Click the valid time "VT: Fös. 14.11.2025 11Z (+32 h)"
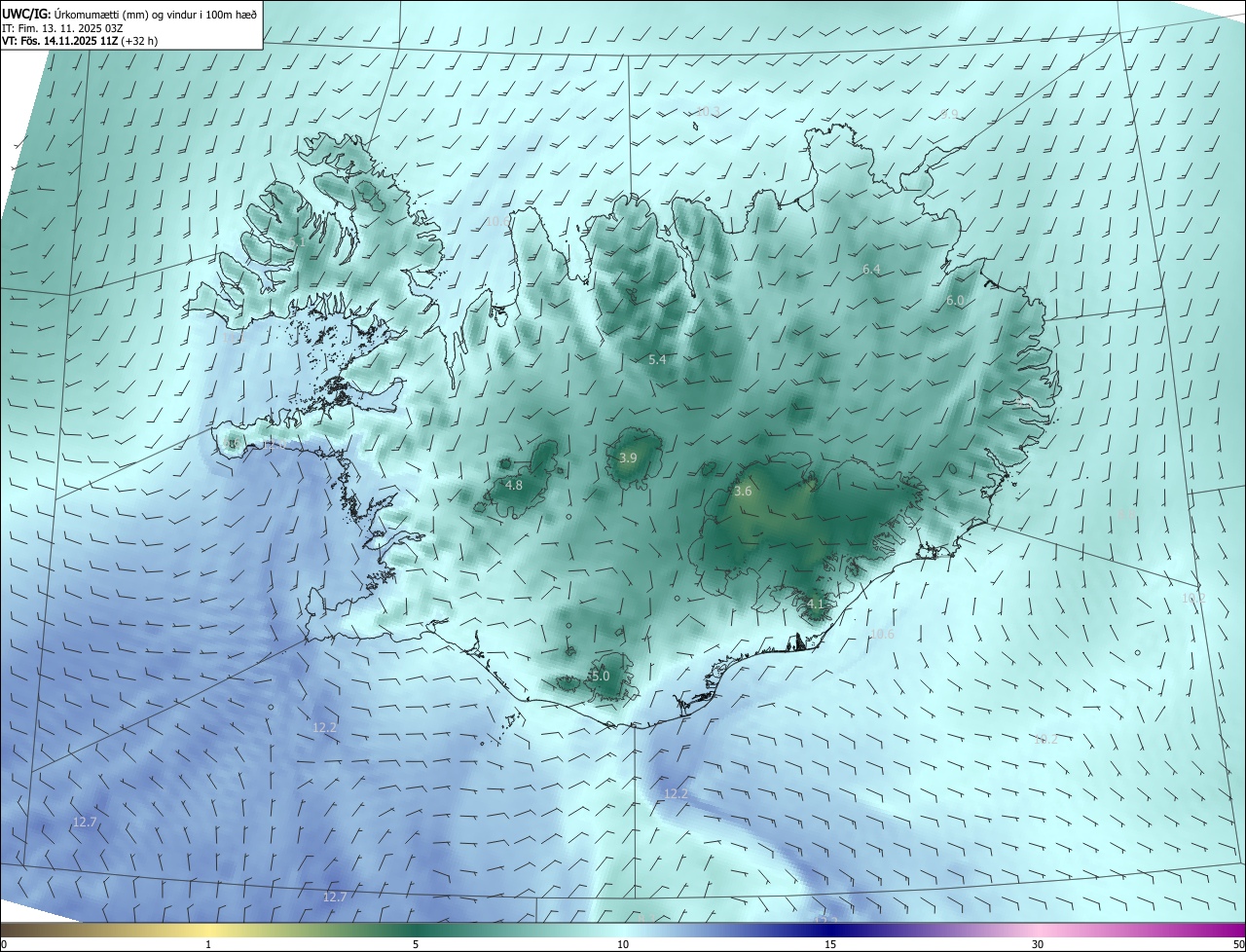This screenshot has width=1246, height=952. (80, 42)
